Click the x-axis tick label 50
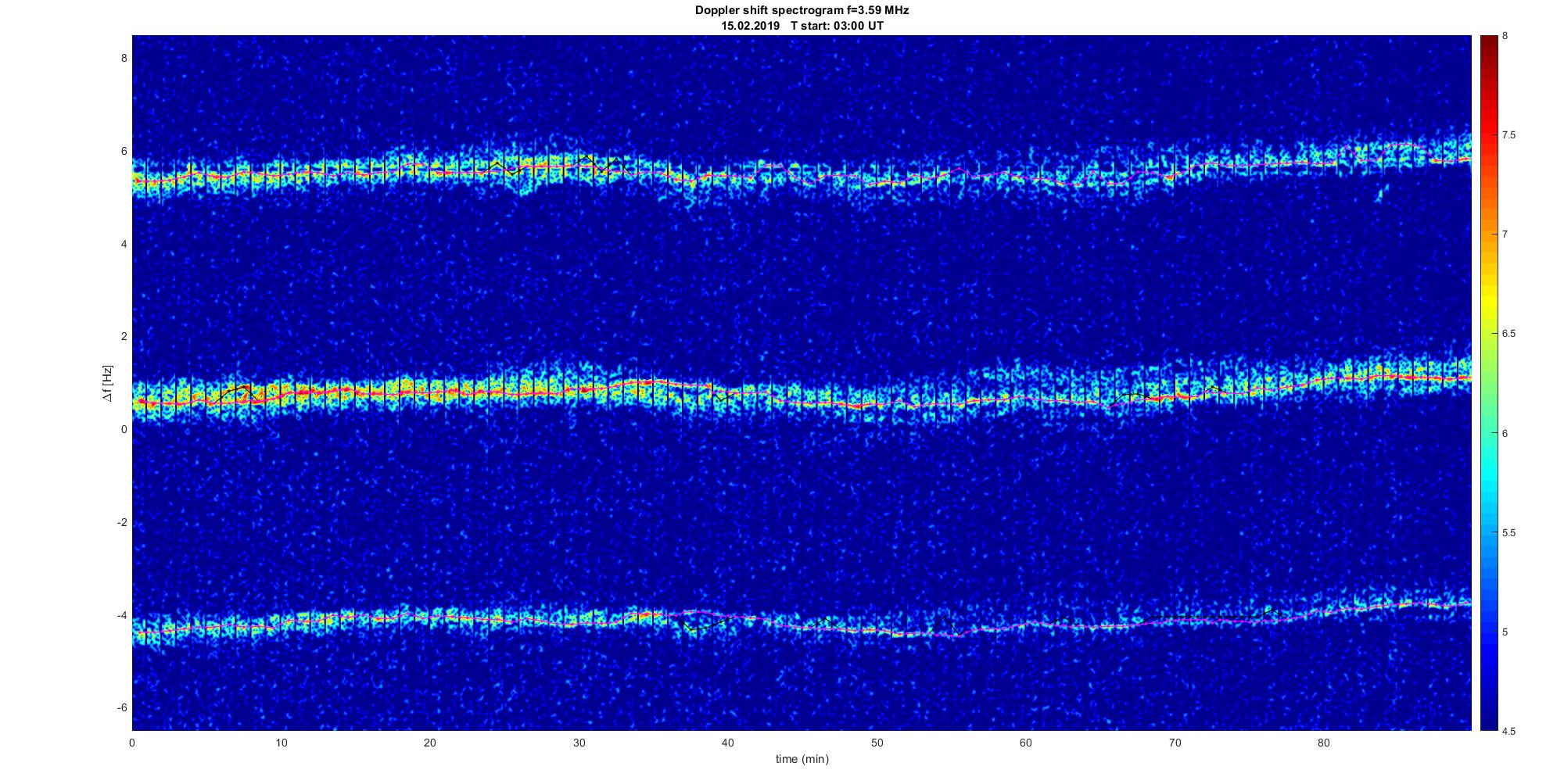 coord(877,743)
